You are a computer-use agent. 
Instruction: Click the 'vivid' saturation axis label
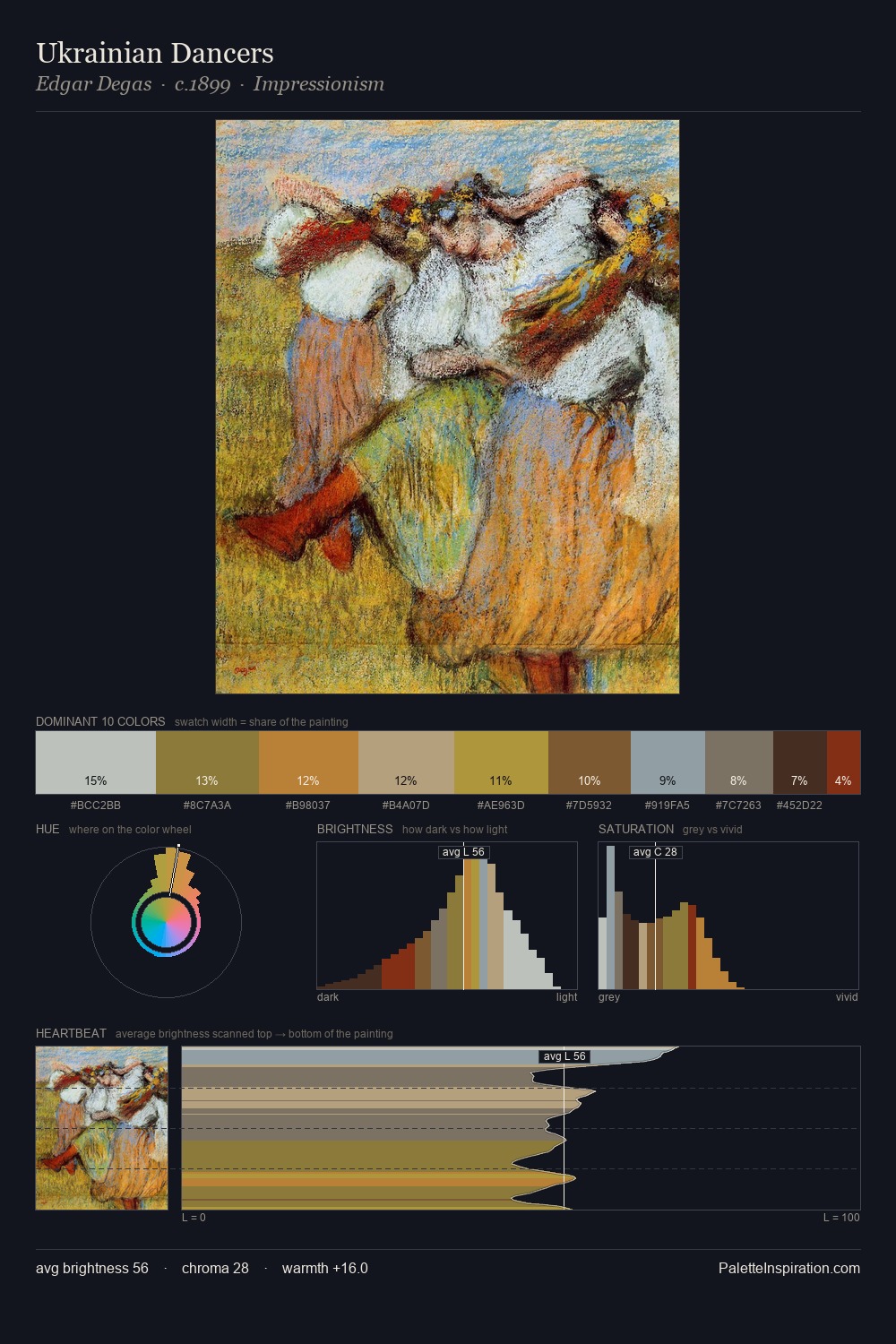click(x=847, y=997)
